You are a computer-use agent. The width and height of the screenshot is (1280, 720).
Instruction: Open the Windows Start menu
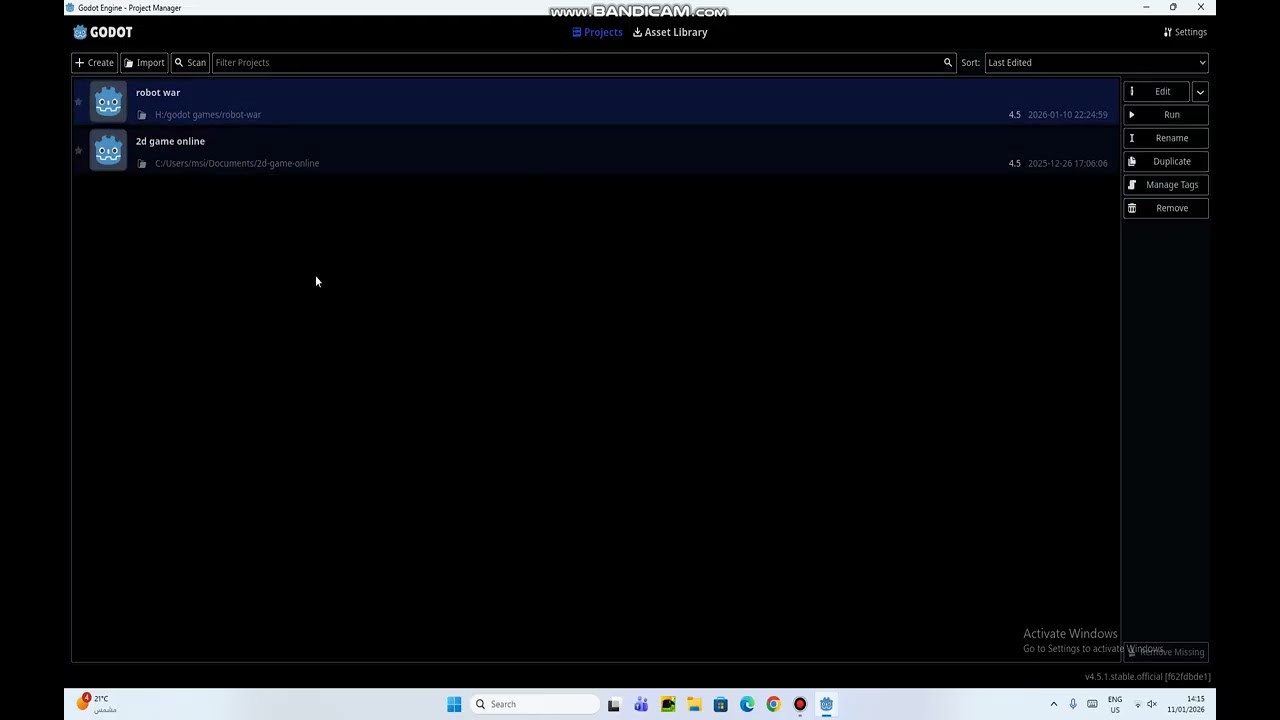pyautogui.click(x=454, y=704)
